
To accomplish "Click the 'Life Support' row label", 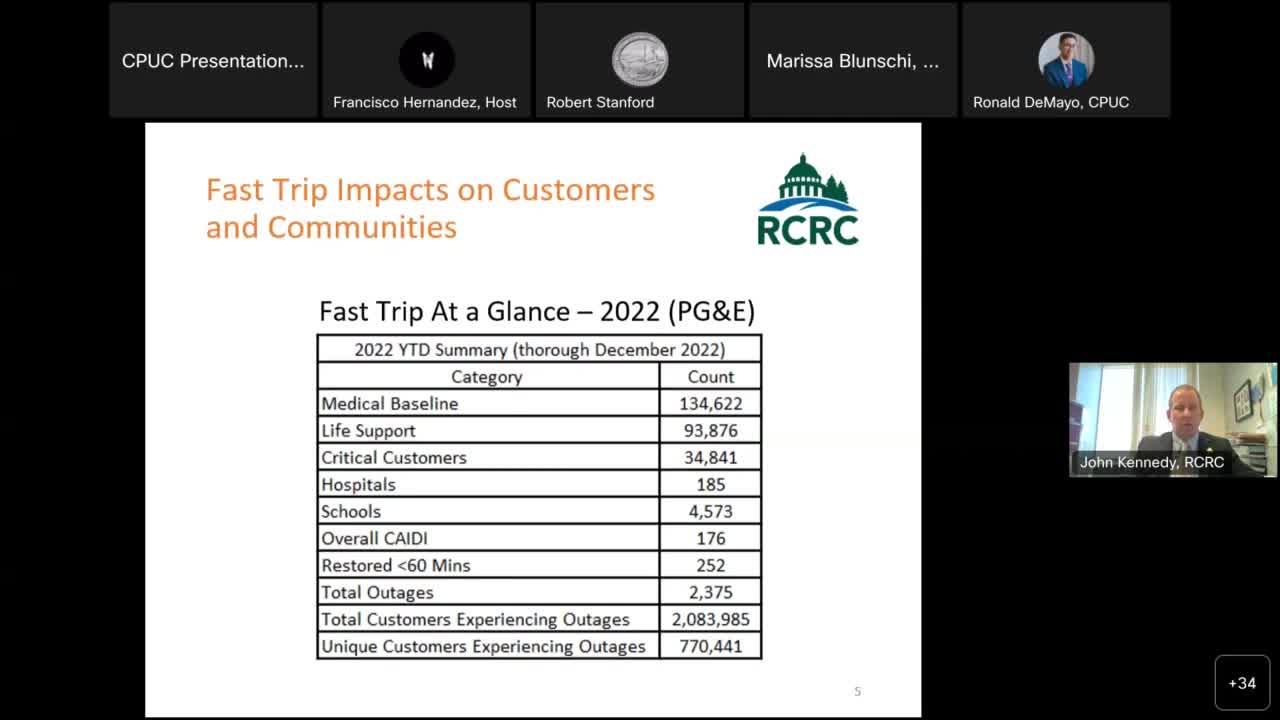I will (368, 431).
